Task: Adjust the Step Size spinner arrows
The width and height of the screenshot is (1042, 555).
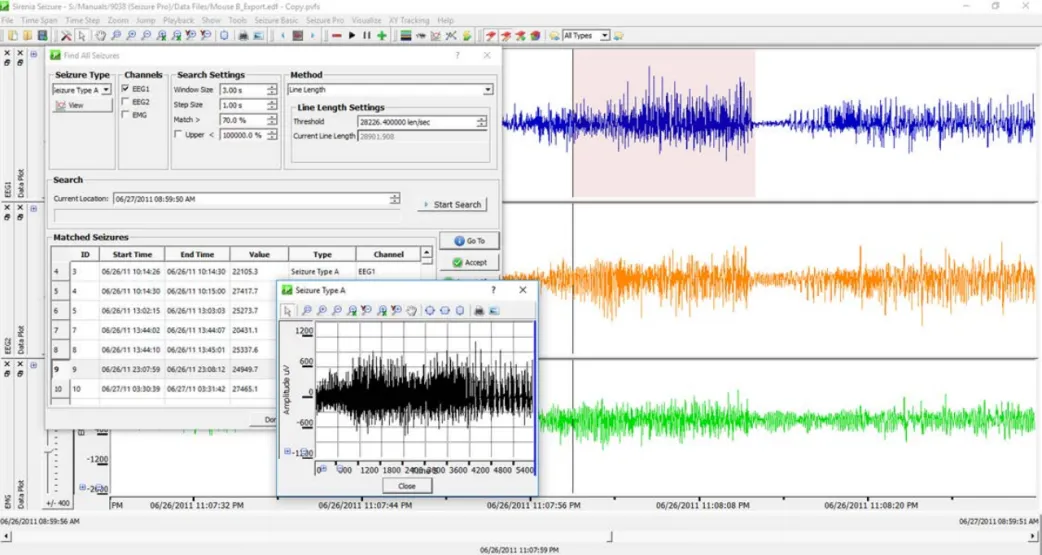Action: click(x=272, y=105)
